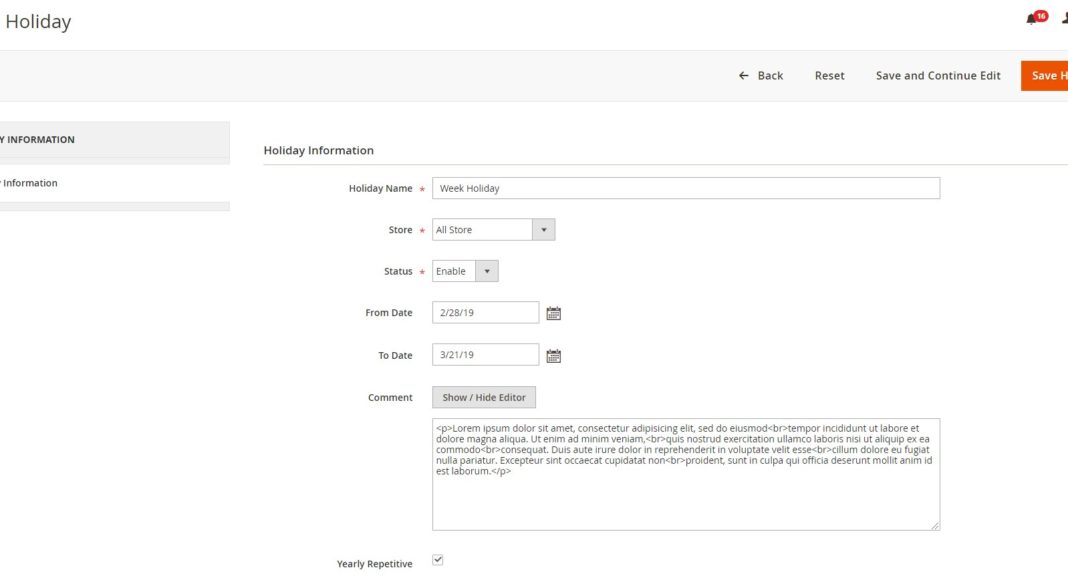Click the orange Save Holiday button
The image size is (1068, 580).
1044,76
